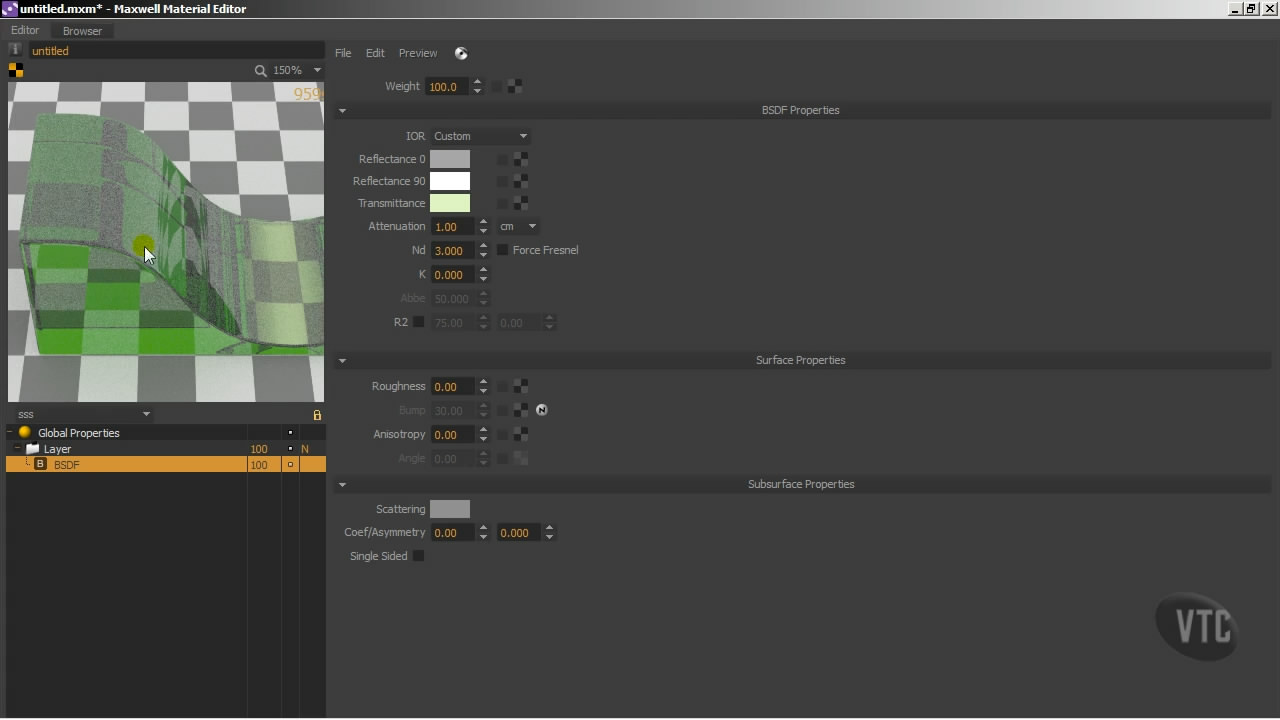1280x720 pixels.
Task: Collapse the Global Properties tree node
Action: [x=10, y=433]
